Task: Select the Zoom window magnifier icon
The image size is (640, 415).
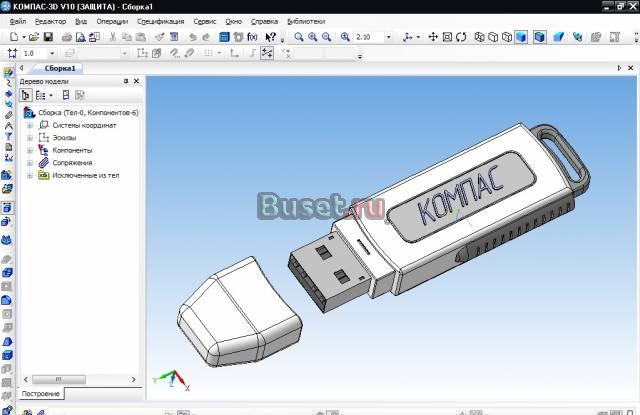Action: [299, 37]
